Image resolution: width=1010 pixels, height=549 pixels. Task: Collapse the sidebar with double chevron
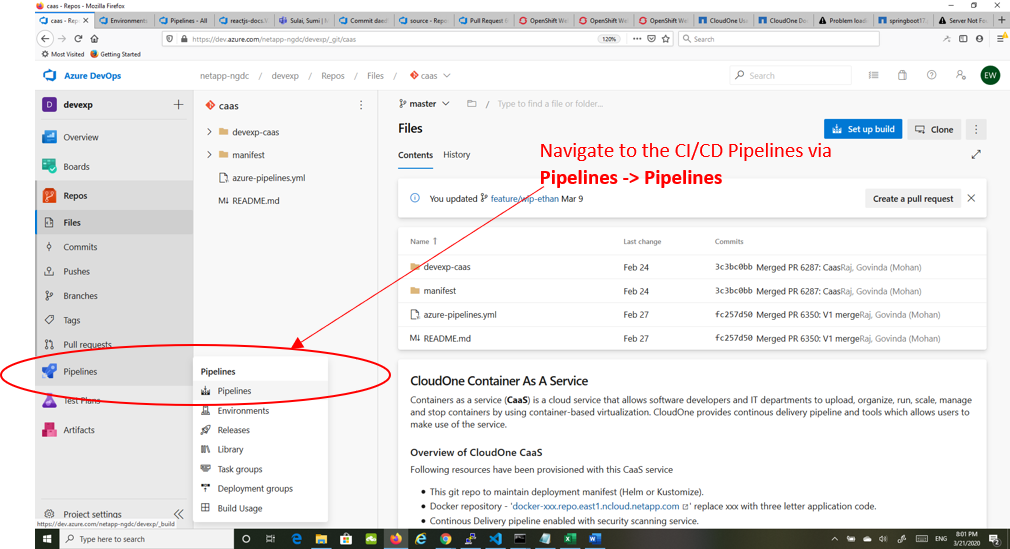pos(178,514)
